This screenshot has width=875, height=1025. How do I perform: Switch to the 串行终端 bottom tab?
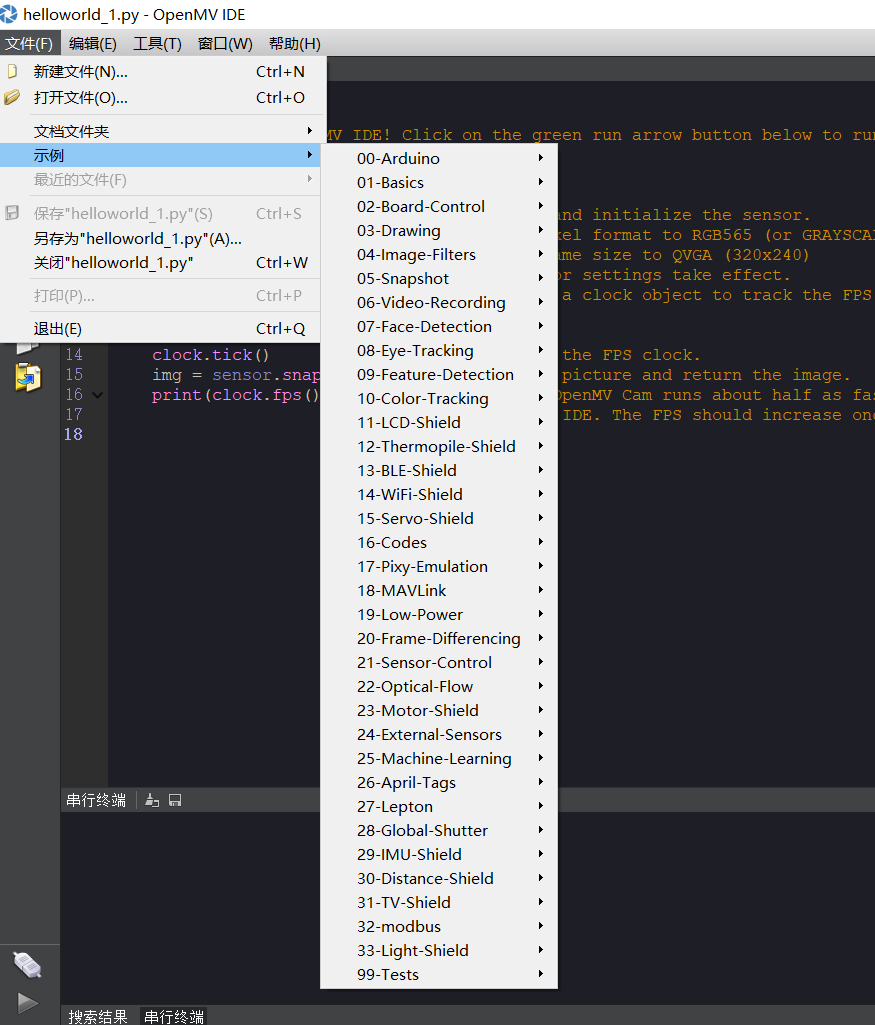pos(174,1017)
